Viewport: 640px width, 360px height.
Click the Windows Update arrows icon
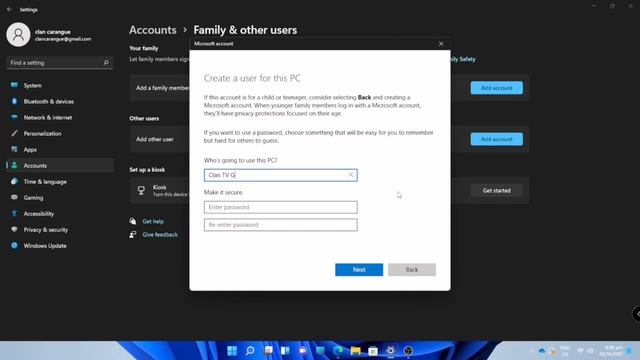pyautogui.click(x=14, y=245)
